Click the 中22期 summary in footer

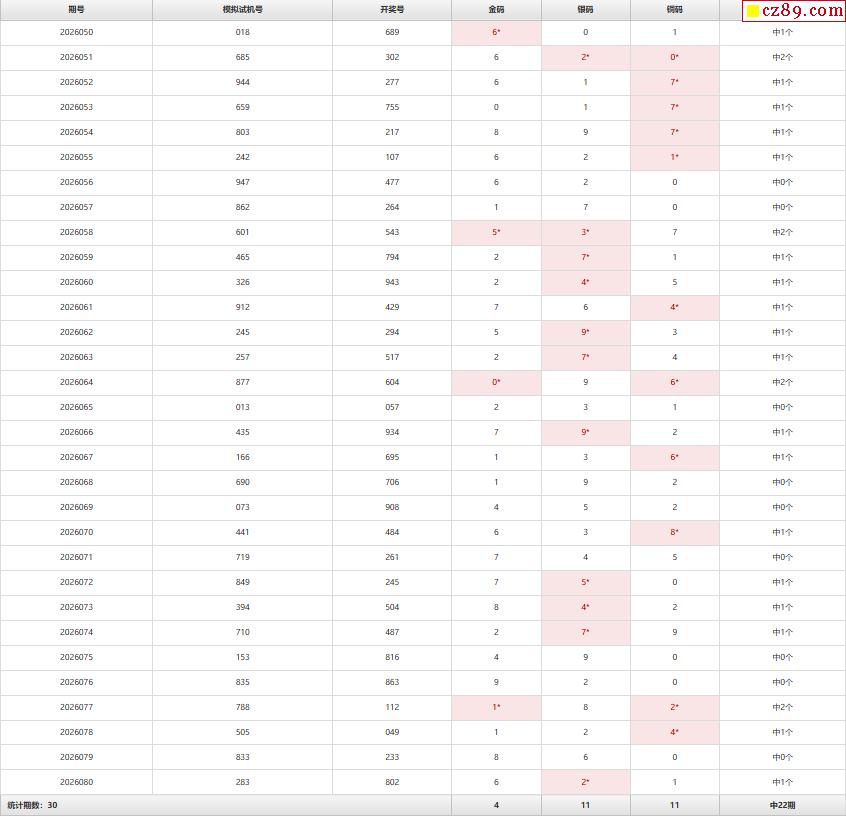[782, 805]
